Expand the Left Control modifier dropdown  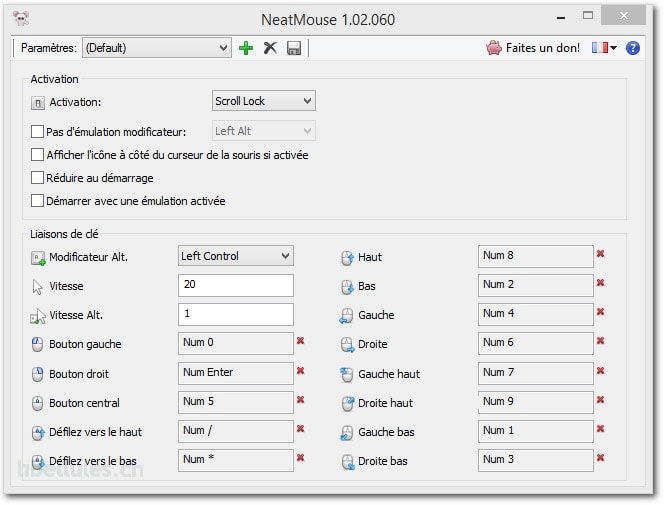tap(236, 256)
